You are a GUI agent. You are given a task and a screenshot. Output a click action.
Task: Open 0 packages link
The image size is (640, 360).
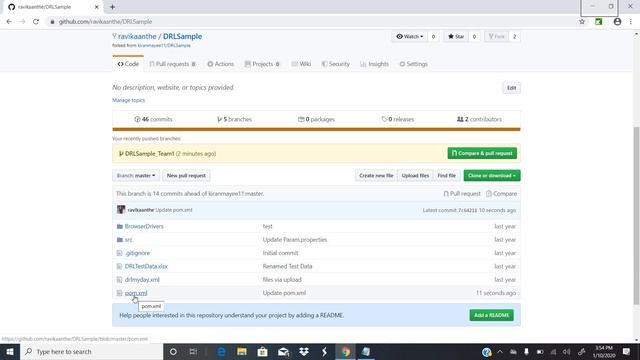[316, 119]
